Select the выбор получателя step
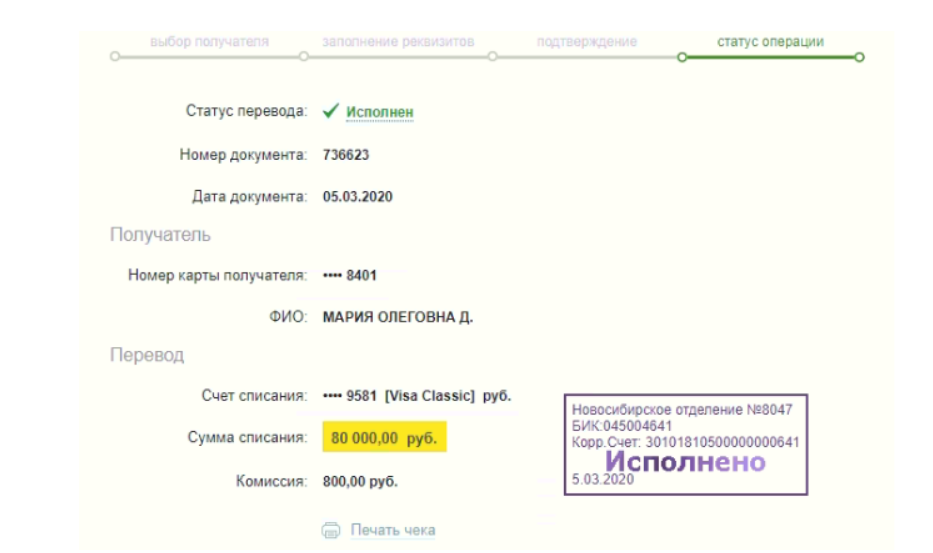933x553 pixels. pos(209,42)
